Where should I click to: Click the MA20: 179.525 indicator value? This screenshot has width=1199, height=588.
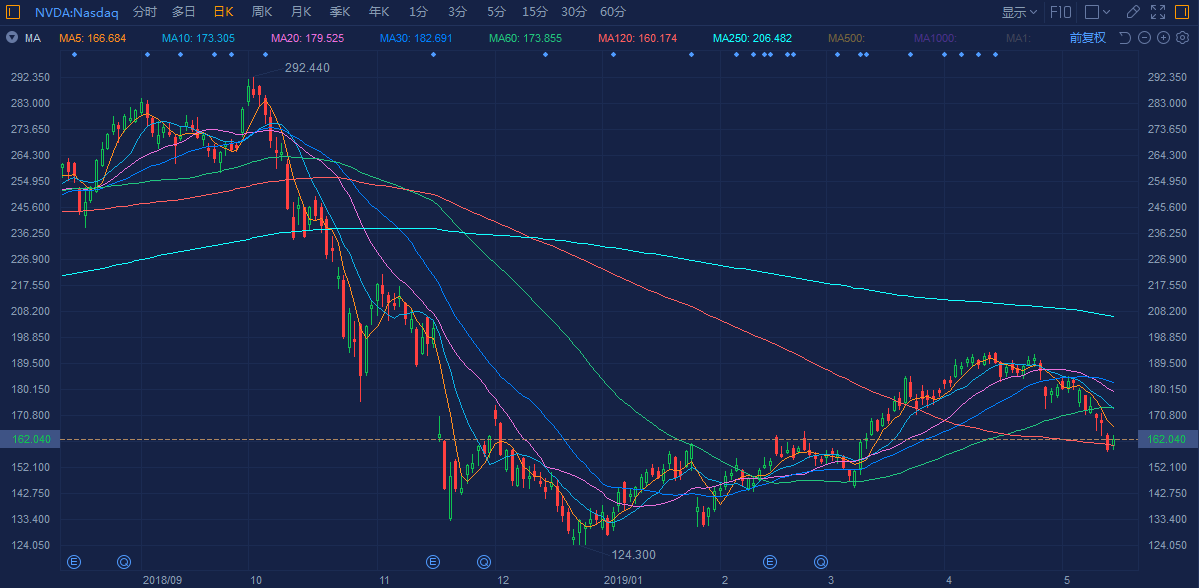pyautogui.click(x=307, y=38)
